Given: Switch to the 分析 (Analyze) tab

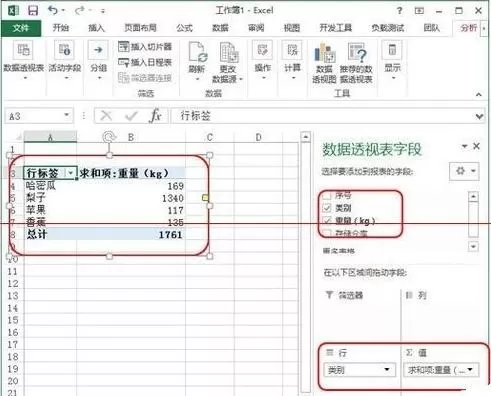Looking at the screenshot, I should coord(469,28).
